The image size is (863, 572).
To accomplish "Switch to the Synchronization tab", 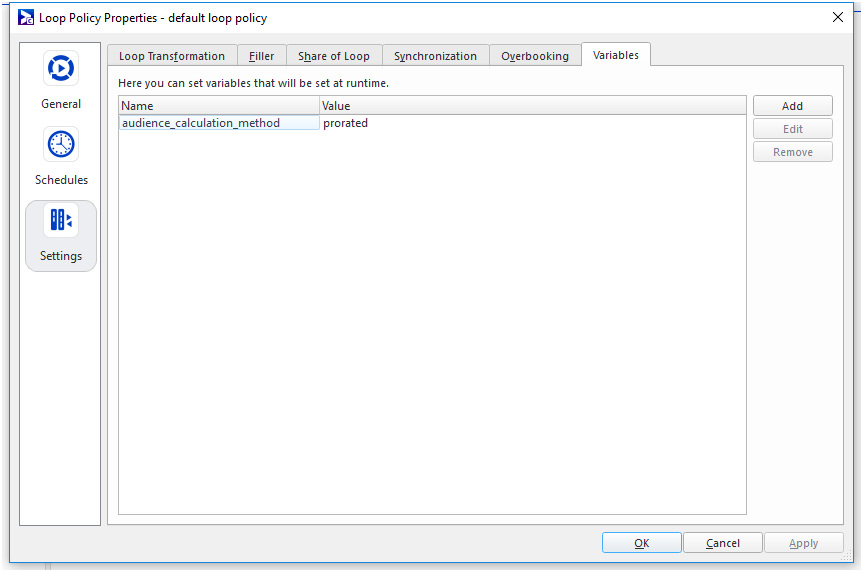I will coord(435,56).
